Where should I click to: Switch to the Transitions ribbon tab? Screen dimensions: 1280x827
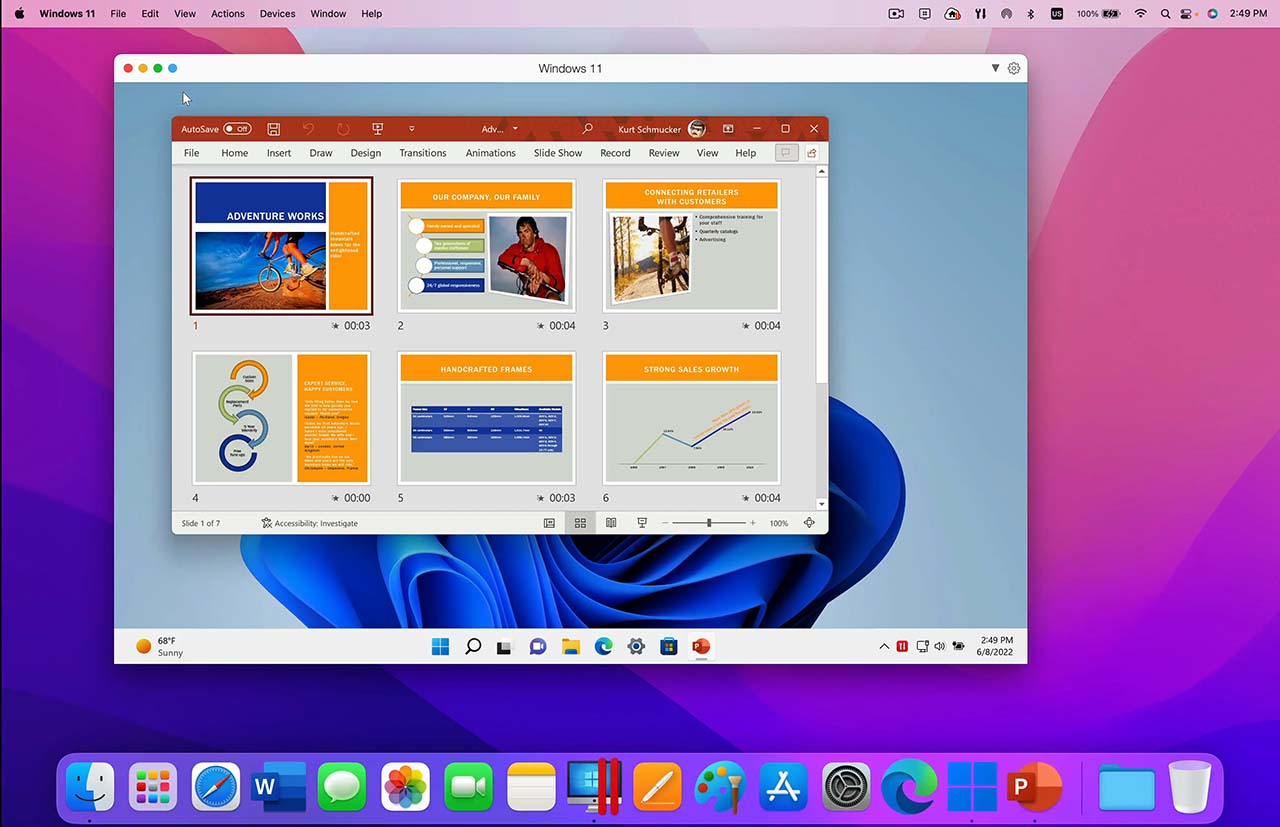point(422,152)
